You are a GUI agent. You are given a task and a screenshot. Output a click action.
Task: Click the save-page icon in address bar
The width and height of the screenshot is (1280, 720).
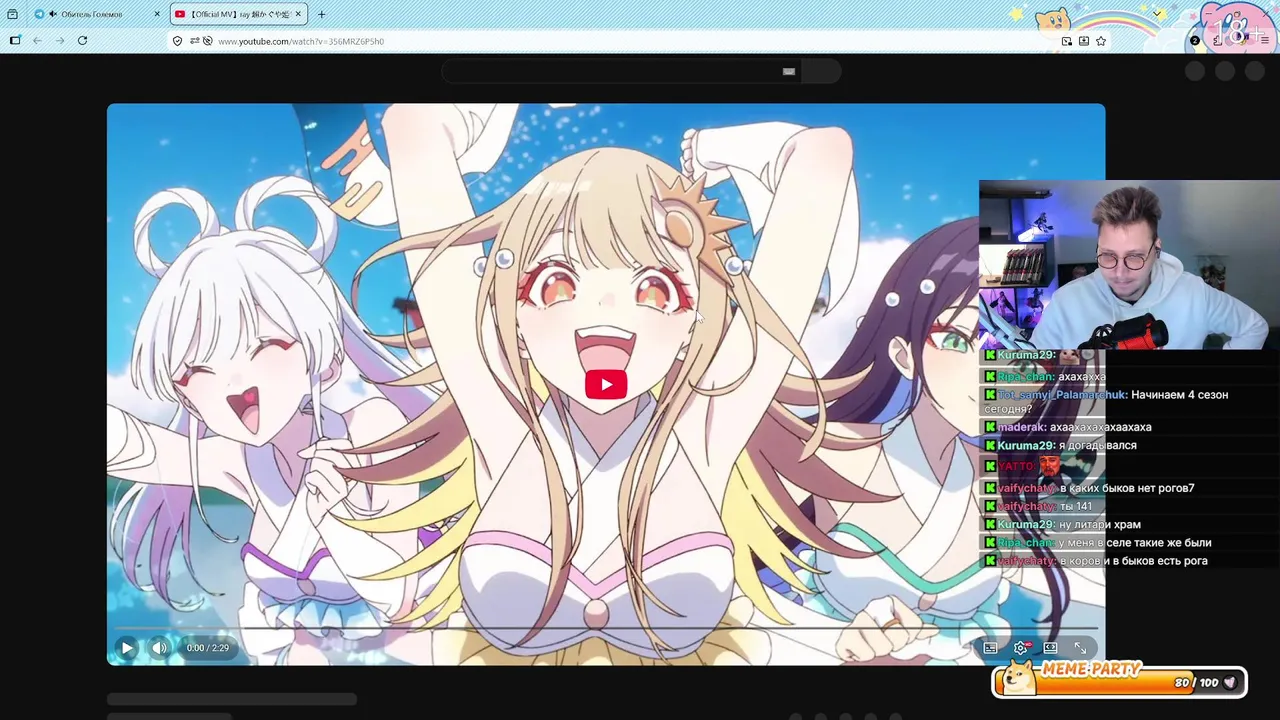[1083, 41]
